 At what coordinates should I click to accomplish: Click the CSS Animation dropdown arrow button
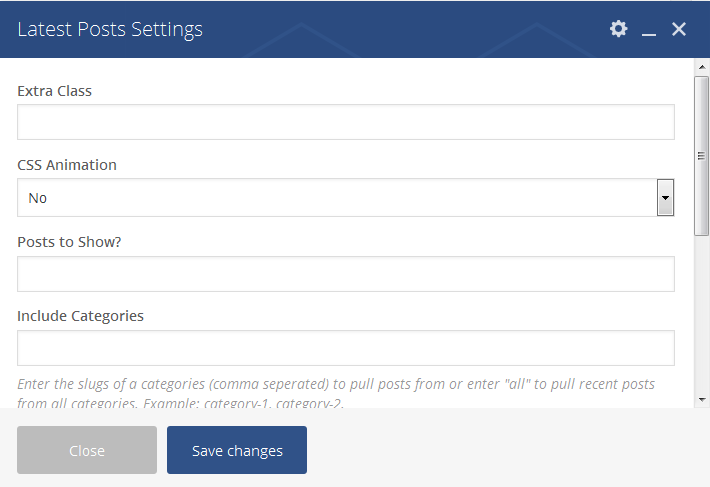pos(665,198)
